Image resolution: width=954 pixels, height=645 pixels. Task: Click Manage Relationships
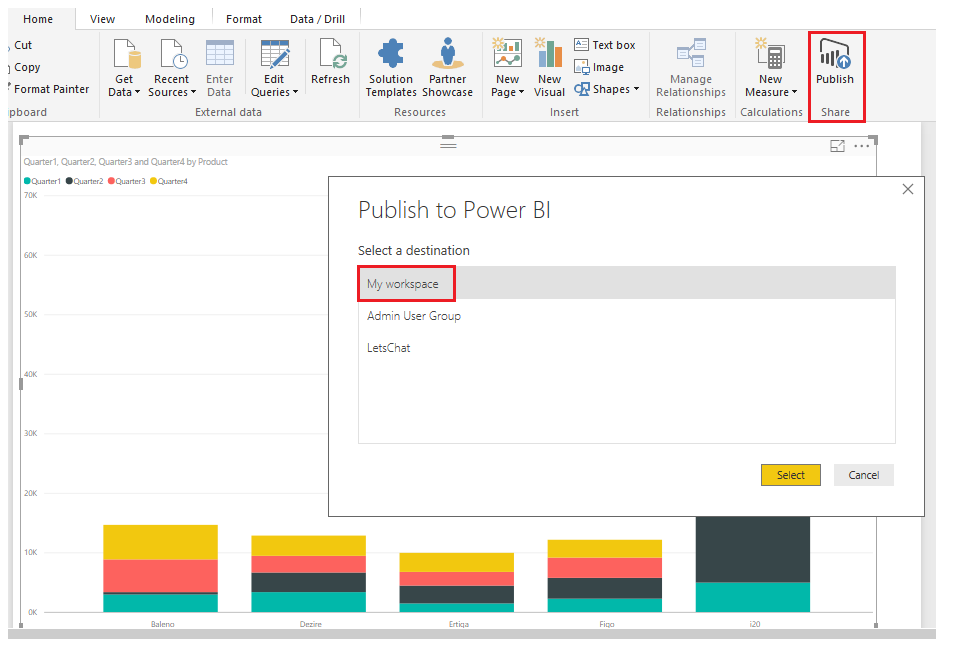691,68
